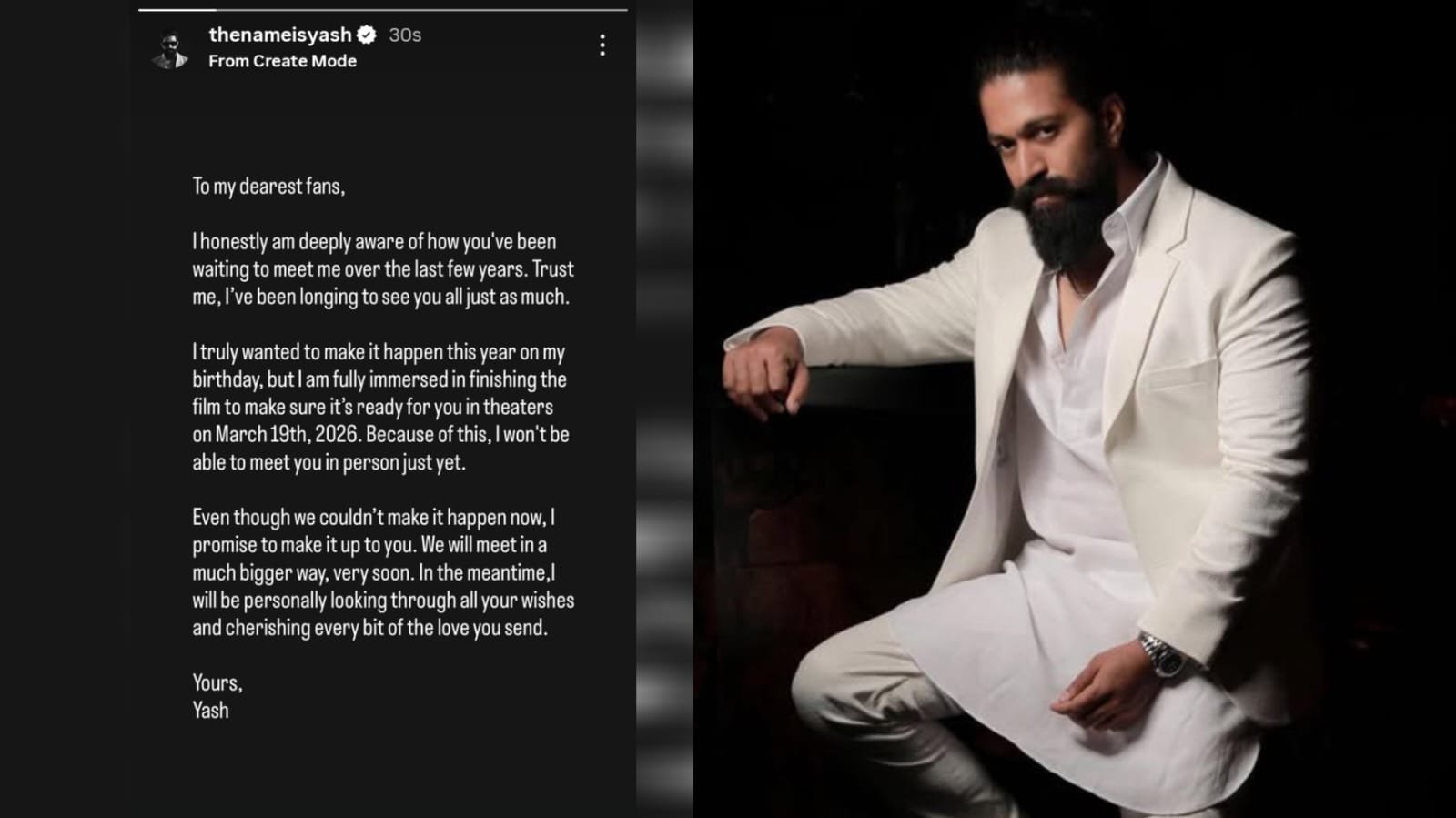Click the "I truly wanted to make" line

[379, 352]
